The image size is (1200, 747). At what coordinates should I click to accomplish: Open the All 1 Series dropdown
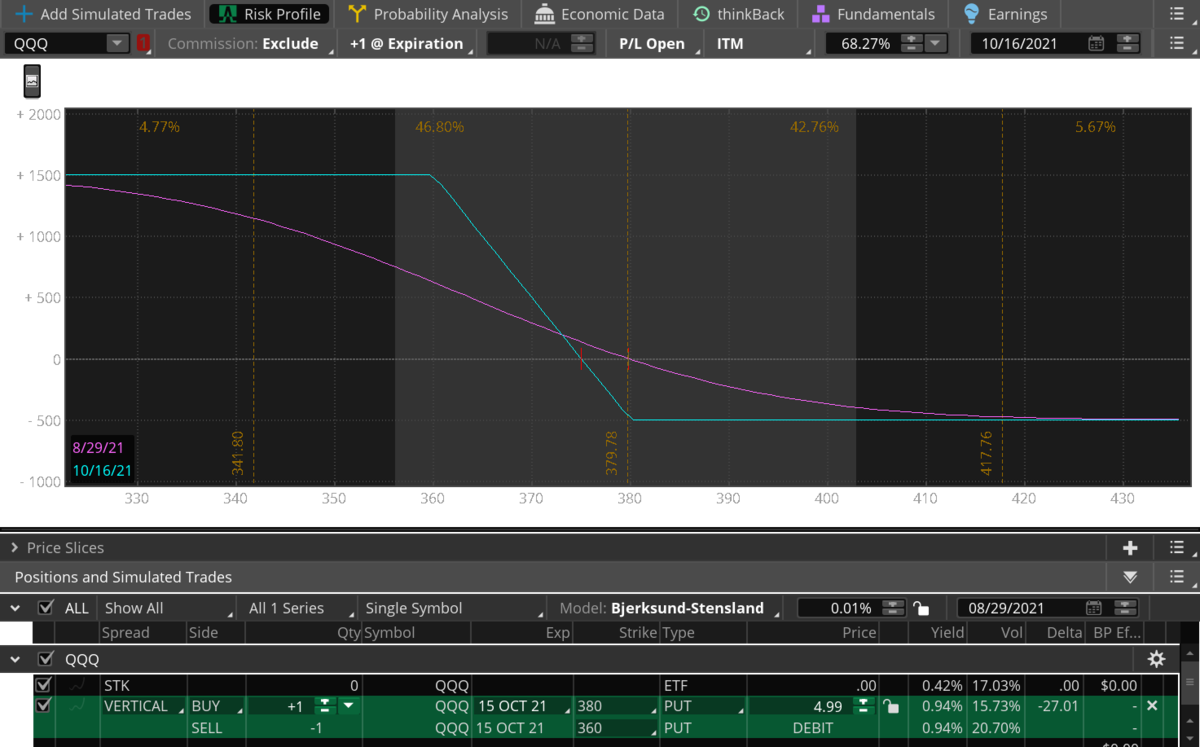pyautogui.click(x=299, y=608)
